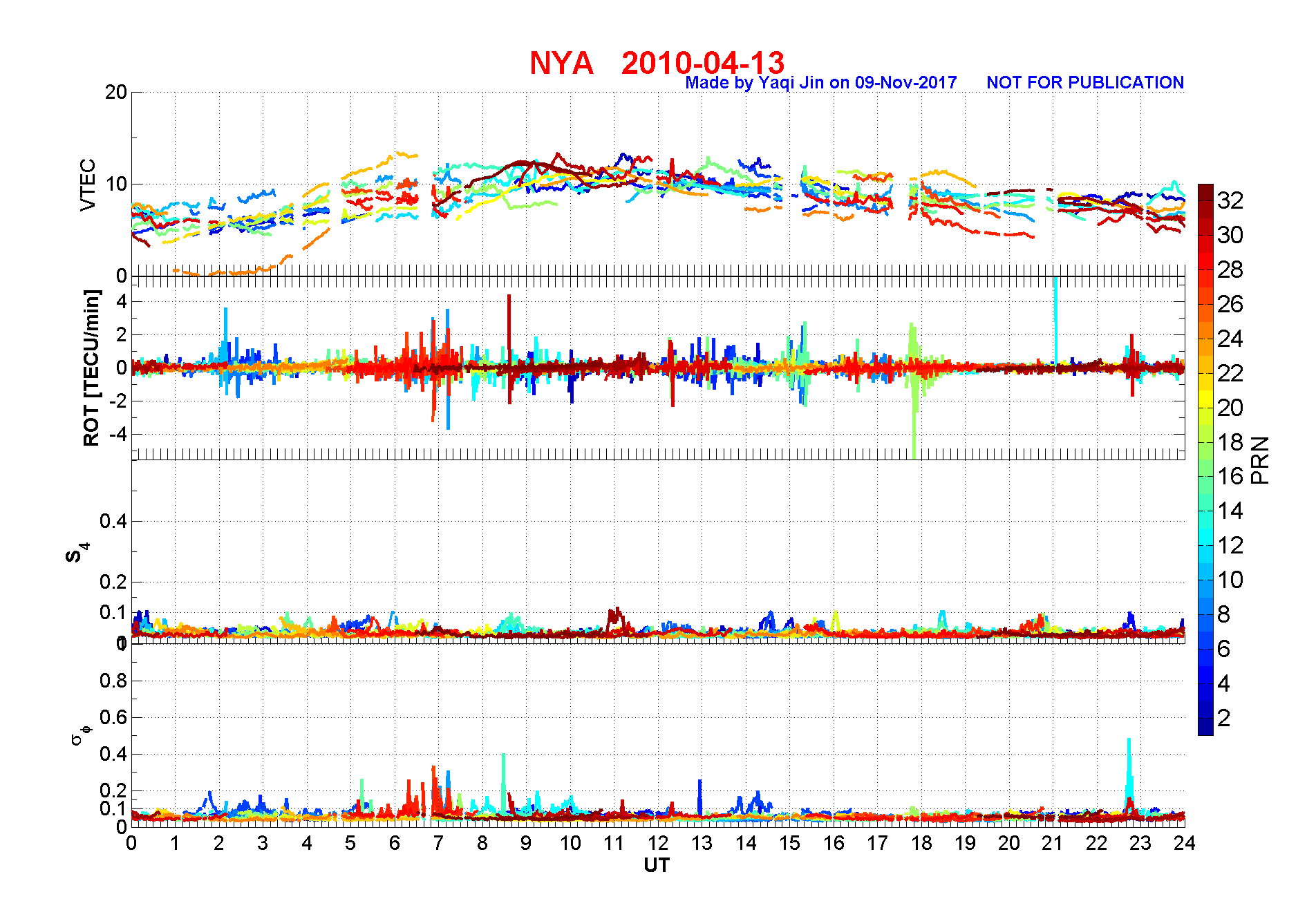Select the "ROT [TECU/min]" y-axis label
This screenshot has height=919, width=1316.
(91, 368)
